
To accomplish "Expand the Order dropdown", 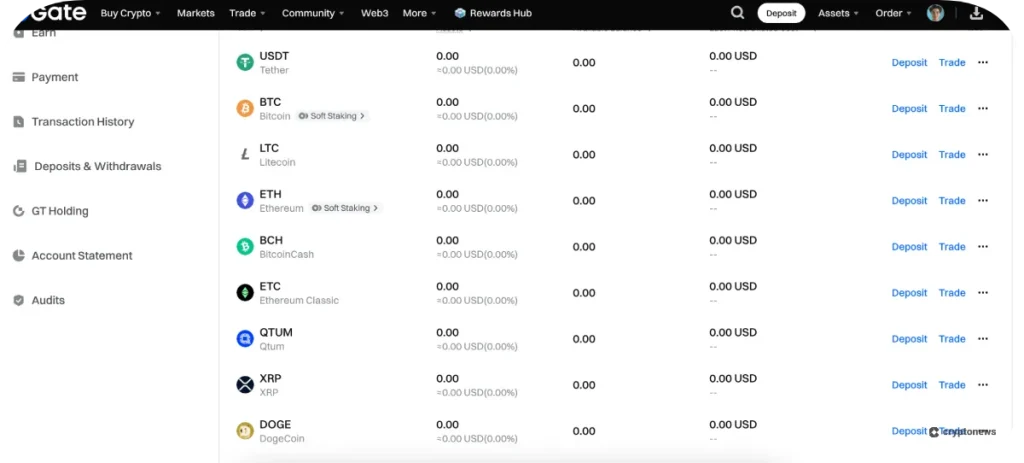I will tap(893, 13).
